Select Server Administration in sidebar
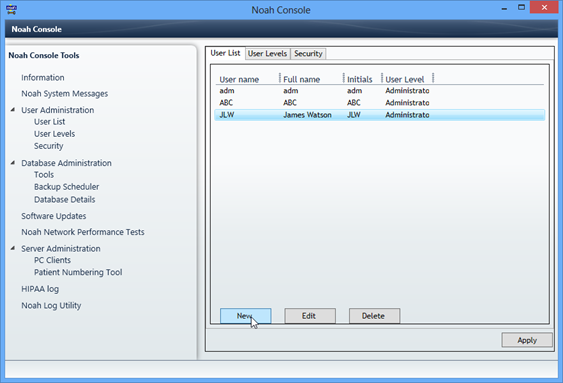 [x=61, y=248]
